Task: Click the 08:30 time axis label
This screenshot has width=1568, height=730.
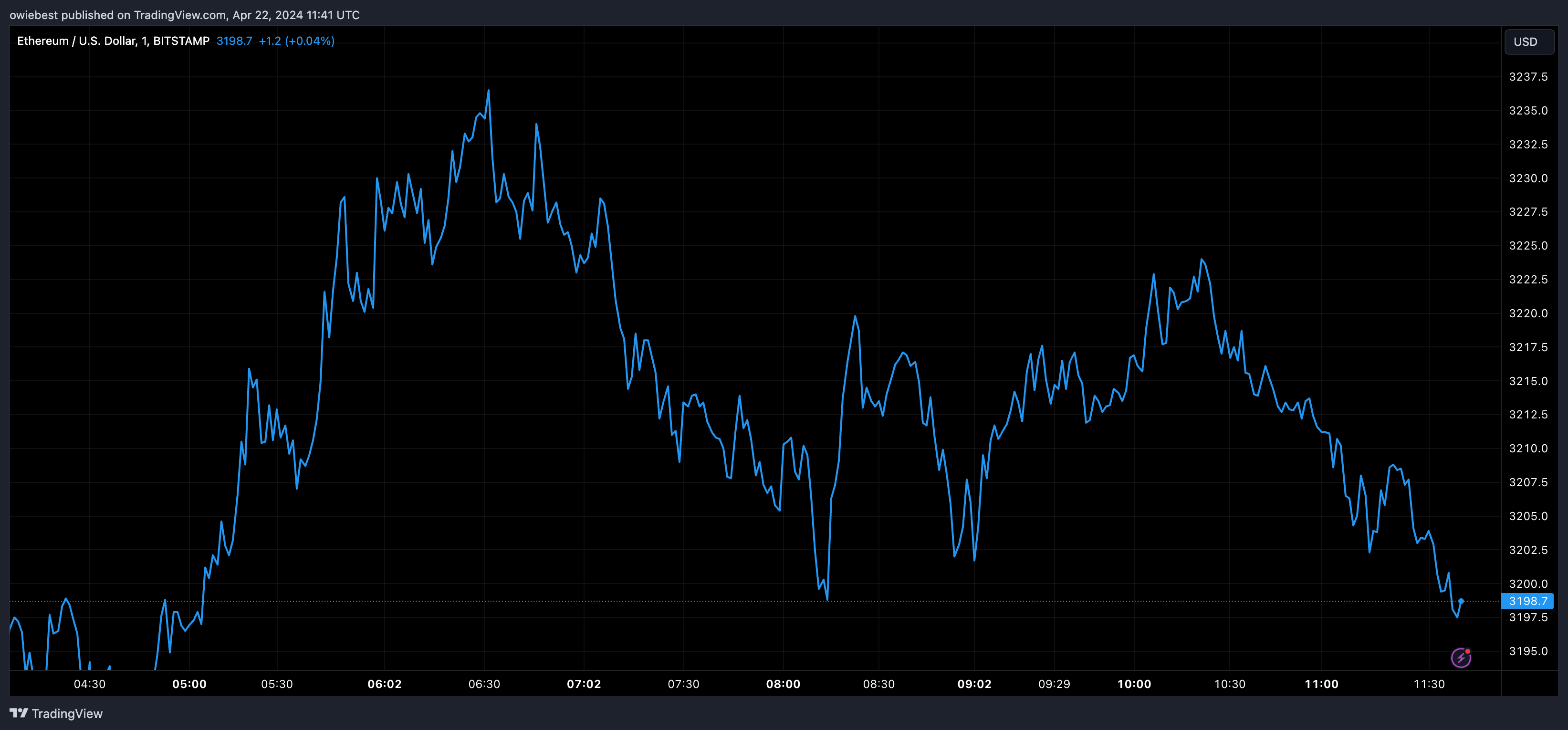Action: pos(879,684)
